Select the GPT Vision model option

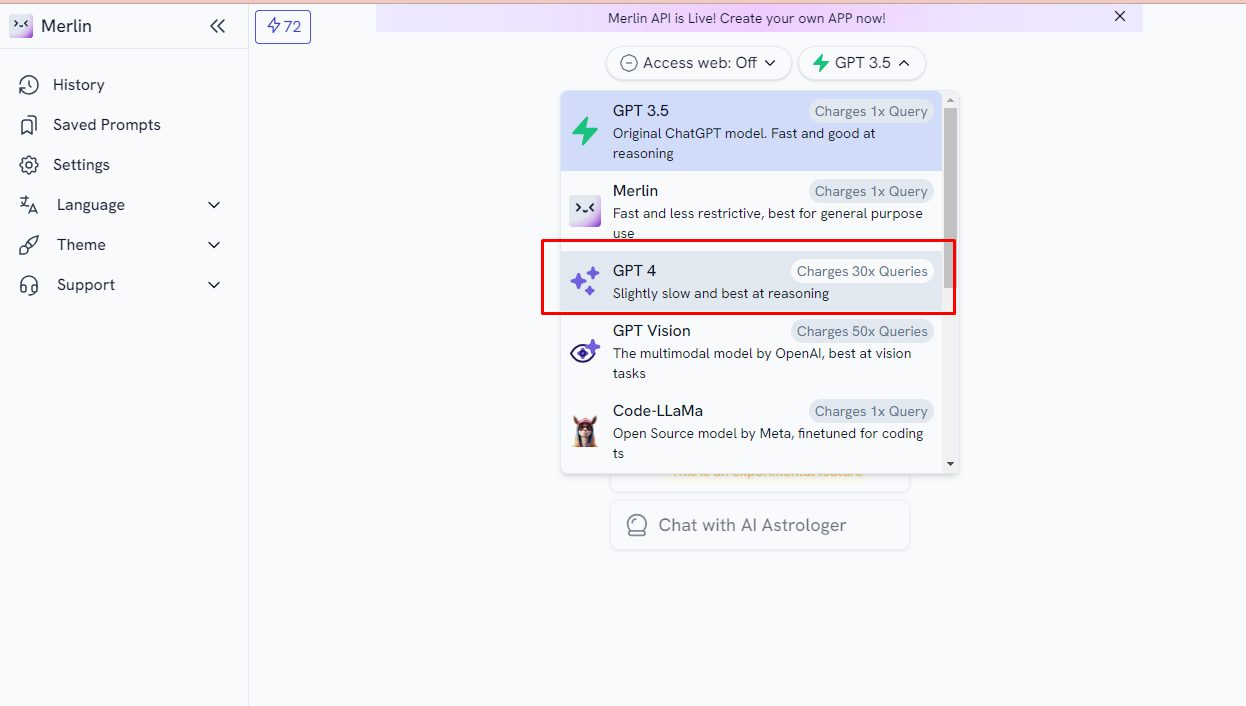[x=751, y=351]
